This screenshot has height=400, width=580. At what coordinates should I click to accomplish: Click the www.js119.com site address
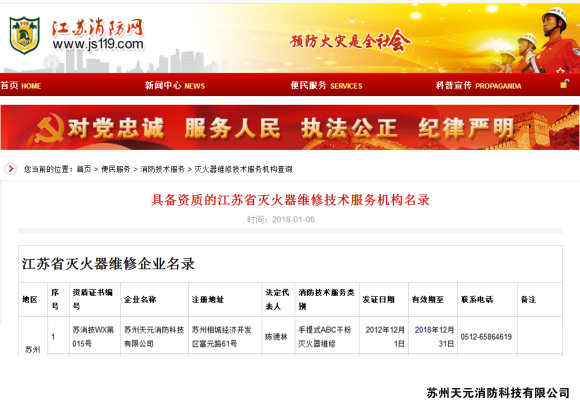[x=98, y=44]
